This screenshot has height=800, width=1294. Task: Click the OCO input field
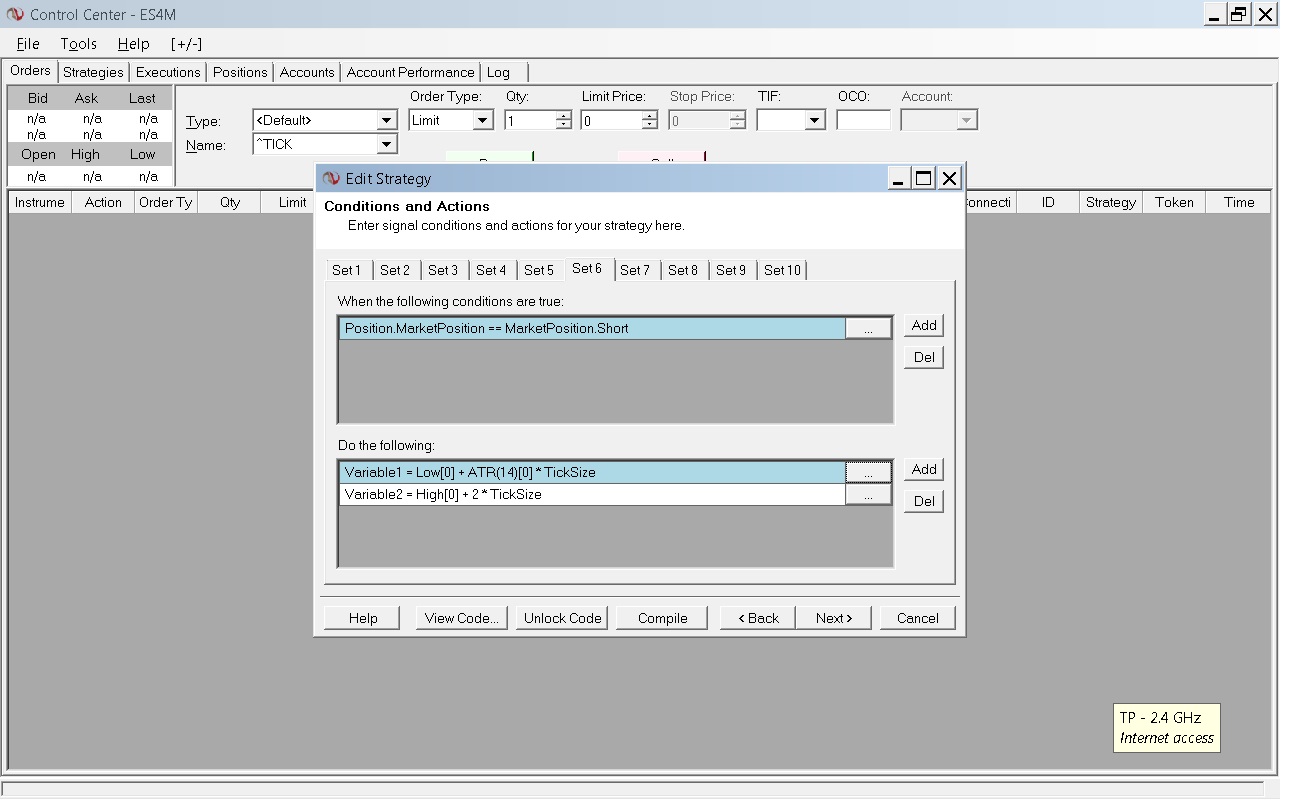(863, 120)
